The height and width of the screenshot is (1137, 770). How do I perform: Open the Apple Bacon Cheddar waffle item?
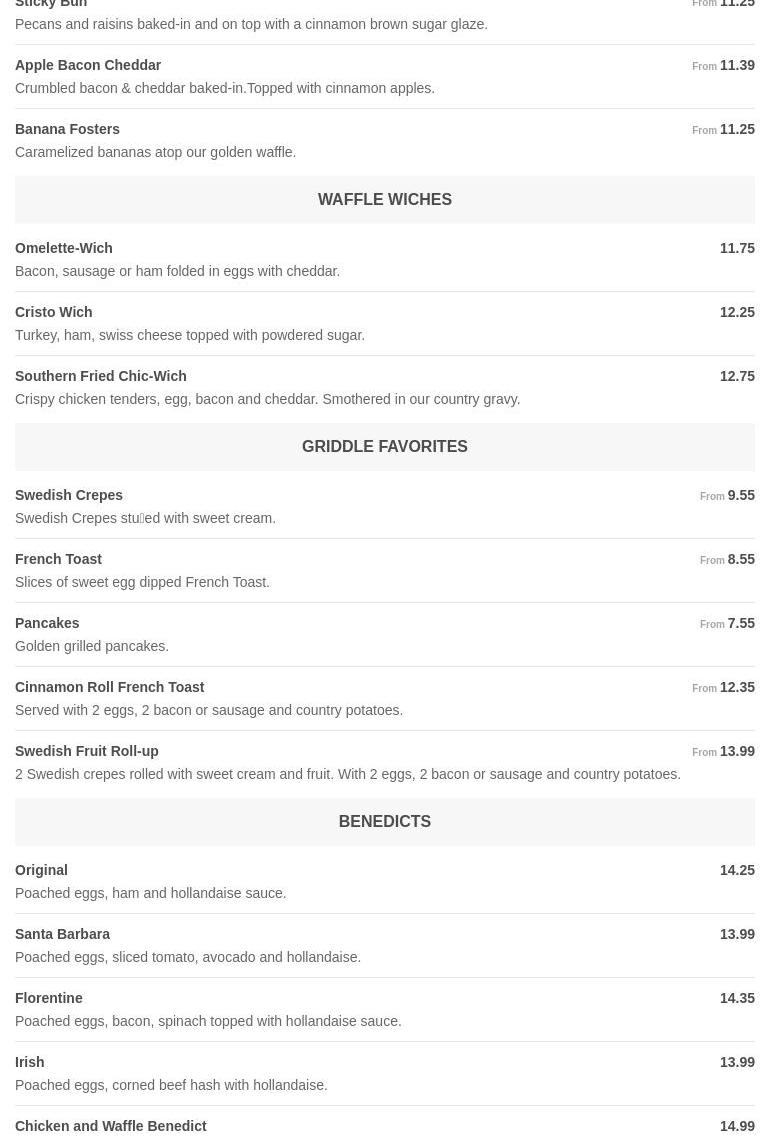pos(88,66)
